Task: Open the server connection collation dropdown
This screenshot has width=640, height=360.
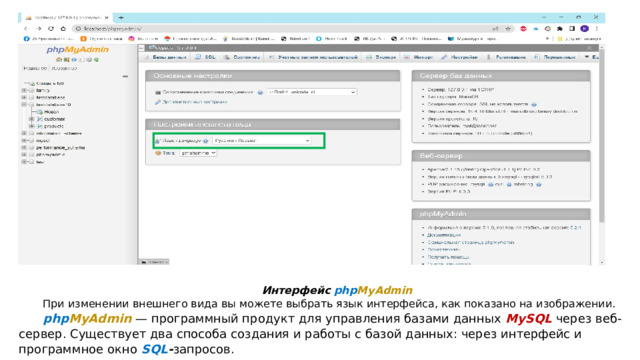Action: coord(312,92)
